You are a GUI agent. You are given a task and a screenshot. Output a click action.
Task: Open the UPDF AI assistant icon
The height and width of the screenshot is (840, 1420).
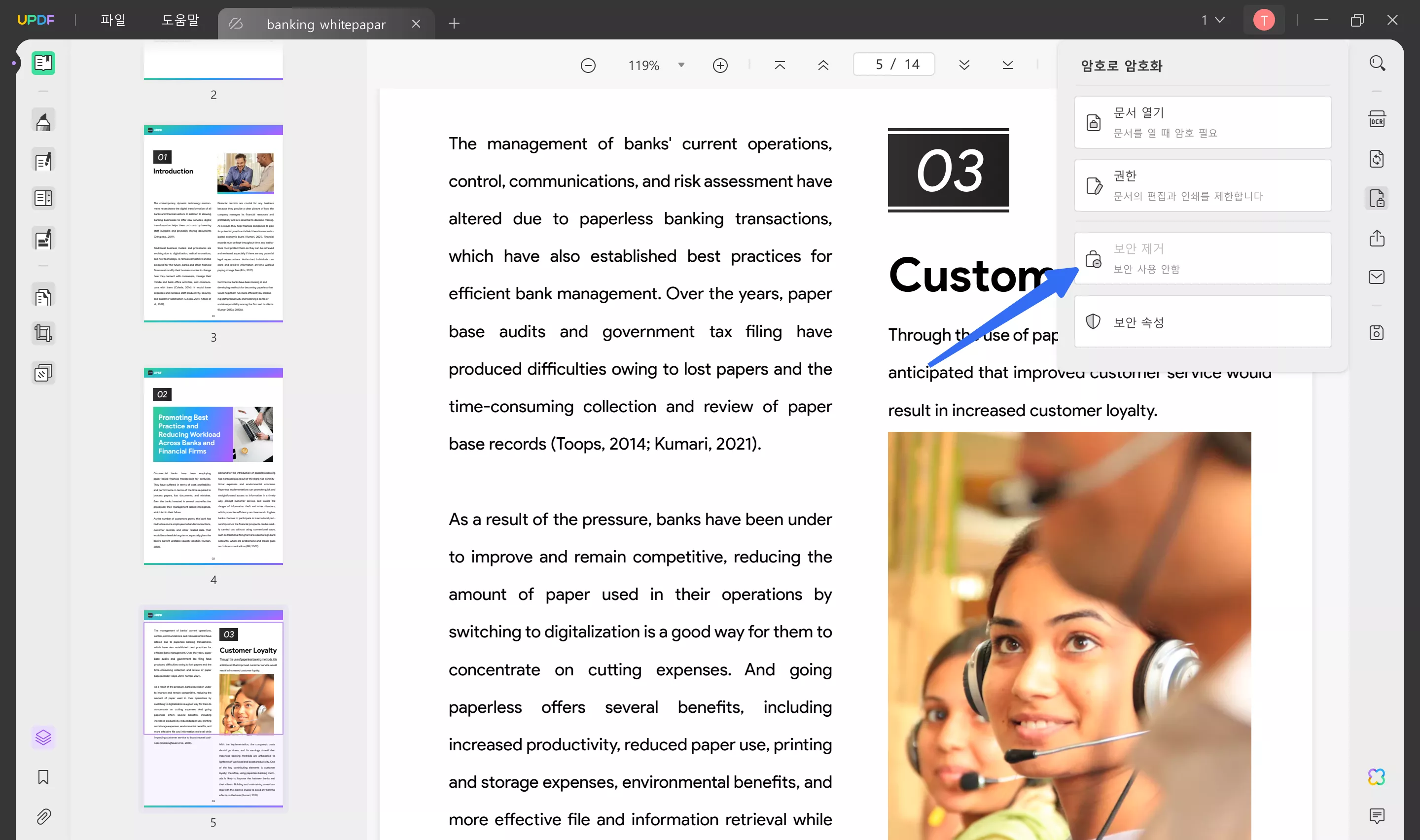(x=1377, y=776)
